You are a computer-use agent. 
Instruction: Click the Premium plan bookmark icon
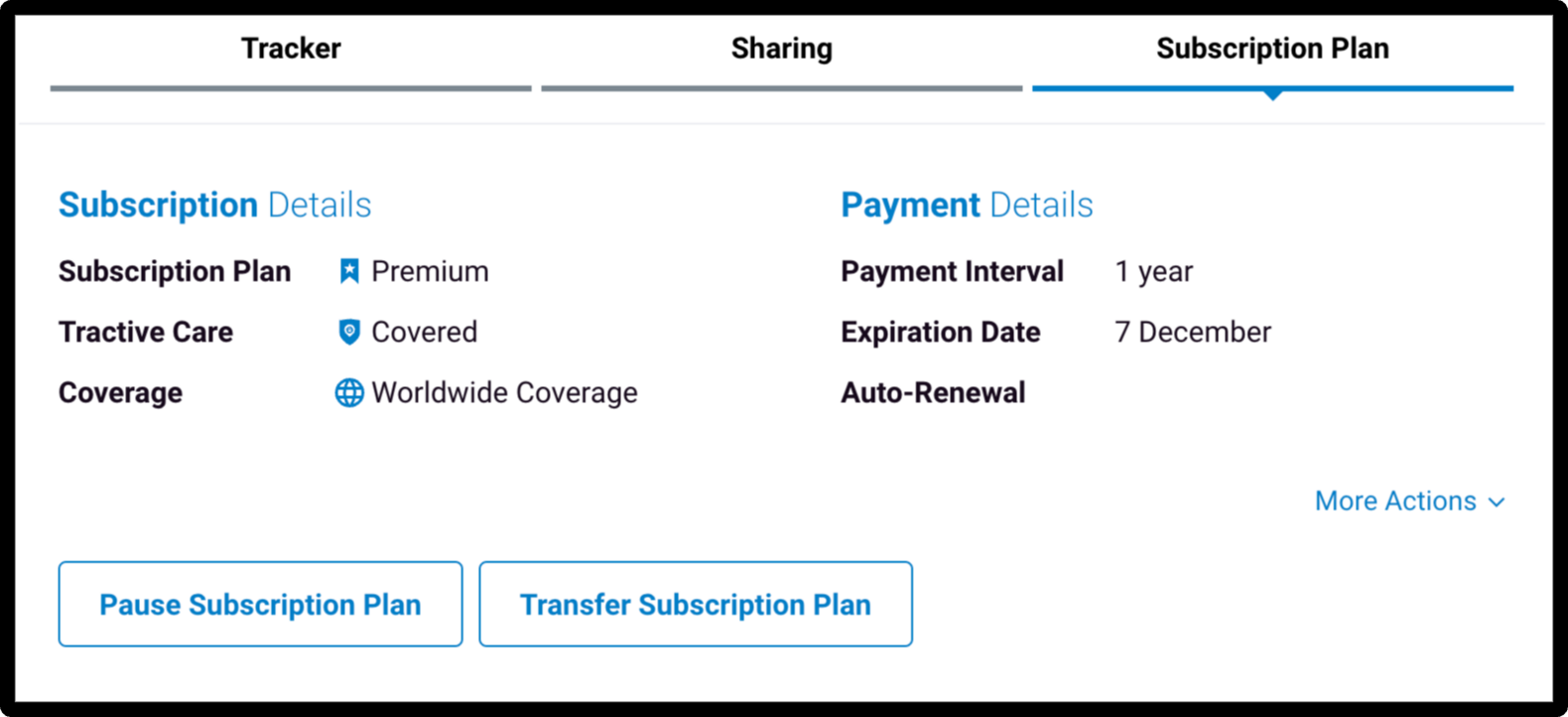(x=349, y=271)
